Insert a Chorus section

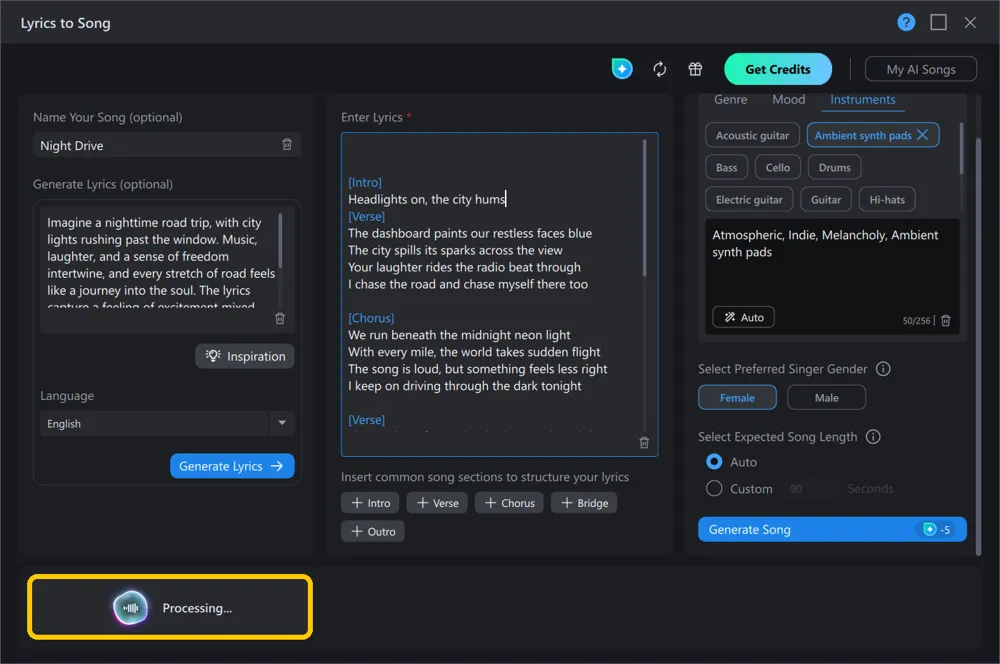click(x=509, y=503)
